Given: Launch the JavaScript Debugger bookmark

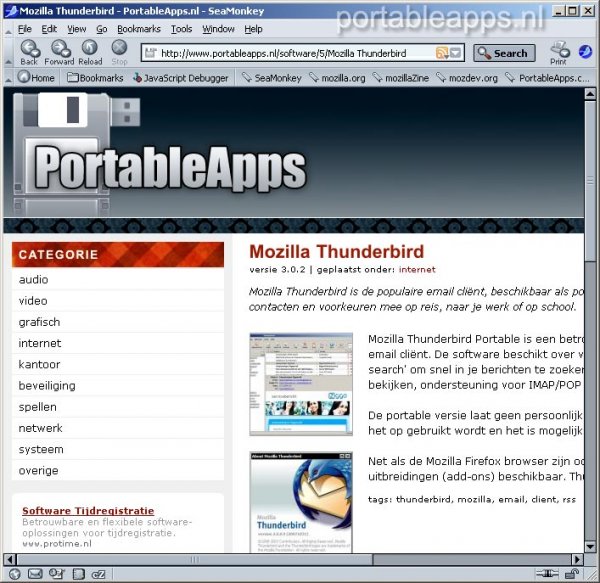Looking at the screenshot, I should tap(180, 78).
